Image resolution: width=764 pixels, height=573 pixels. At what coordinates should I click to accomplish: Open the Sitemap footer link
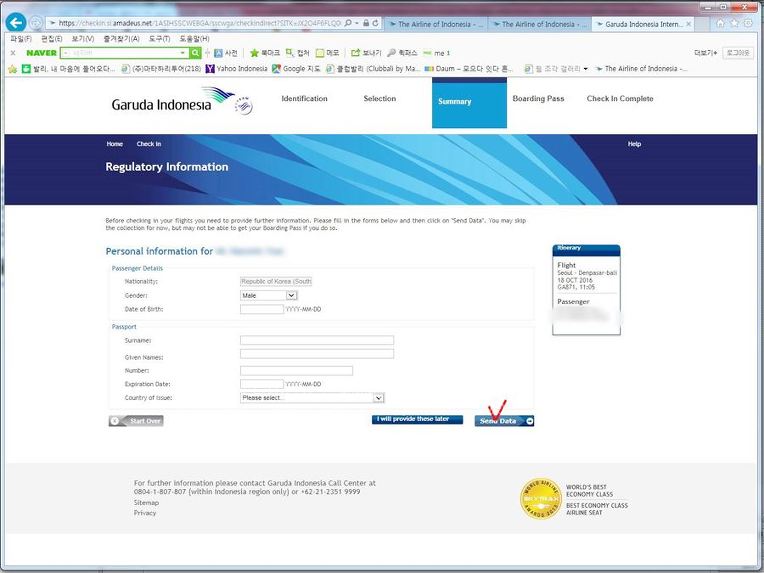pos(146,502)
